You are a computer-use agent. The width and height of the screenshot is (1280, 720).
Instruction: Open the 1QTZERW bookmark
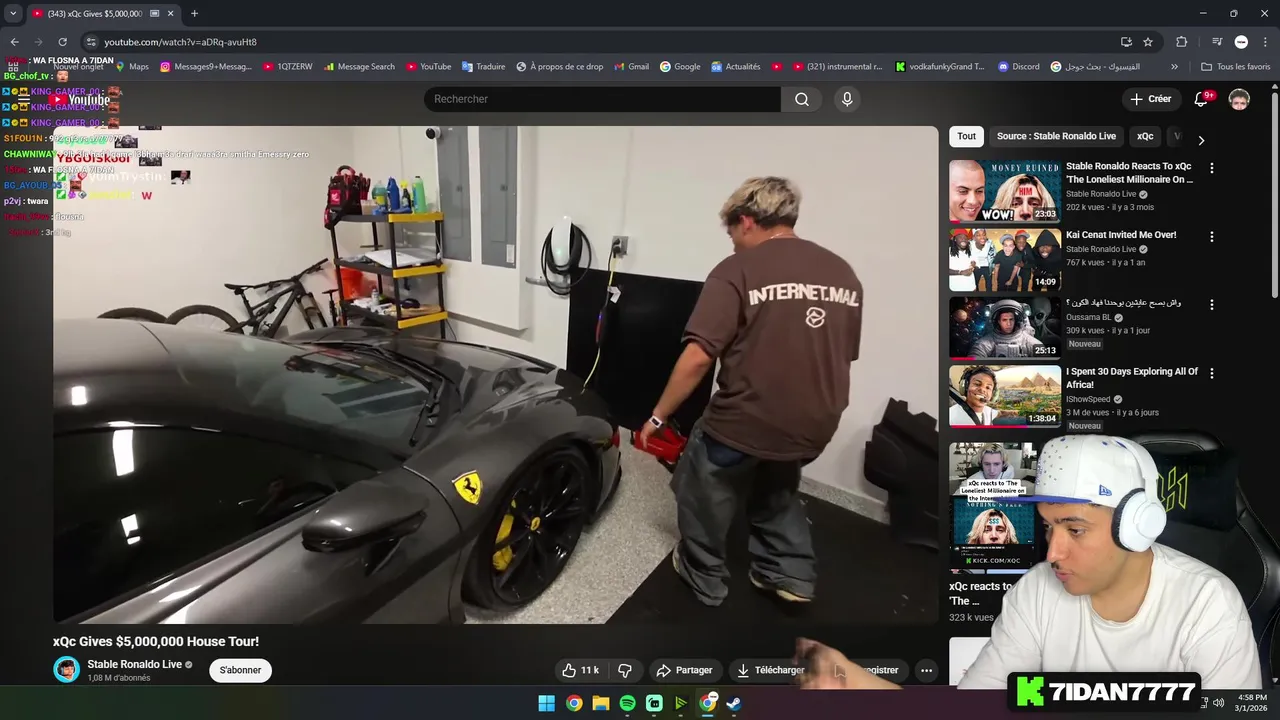click(288, 67)
